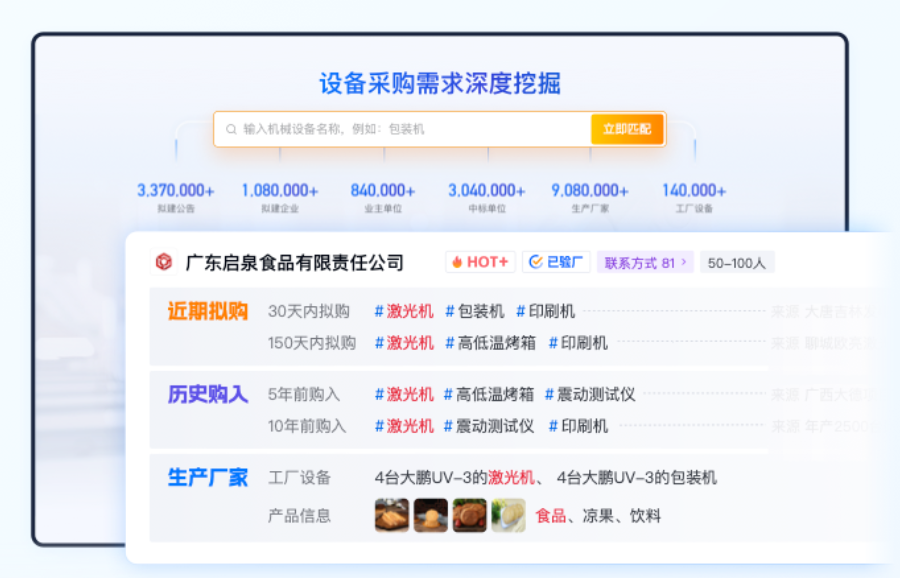Click the red company logo icon

(x=163, y=262)
